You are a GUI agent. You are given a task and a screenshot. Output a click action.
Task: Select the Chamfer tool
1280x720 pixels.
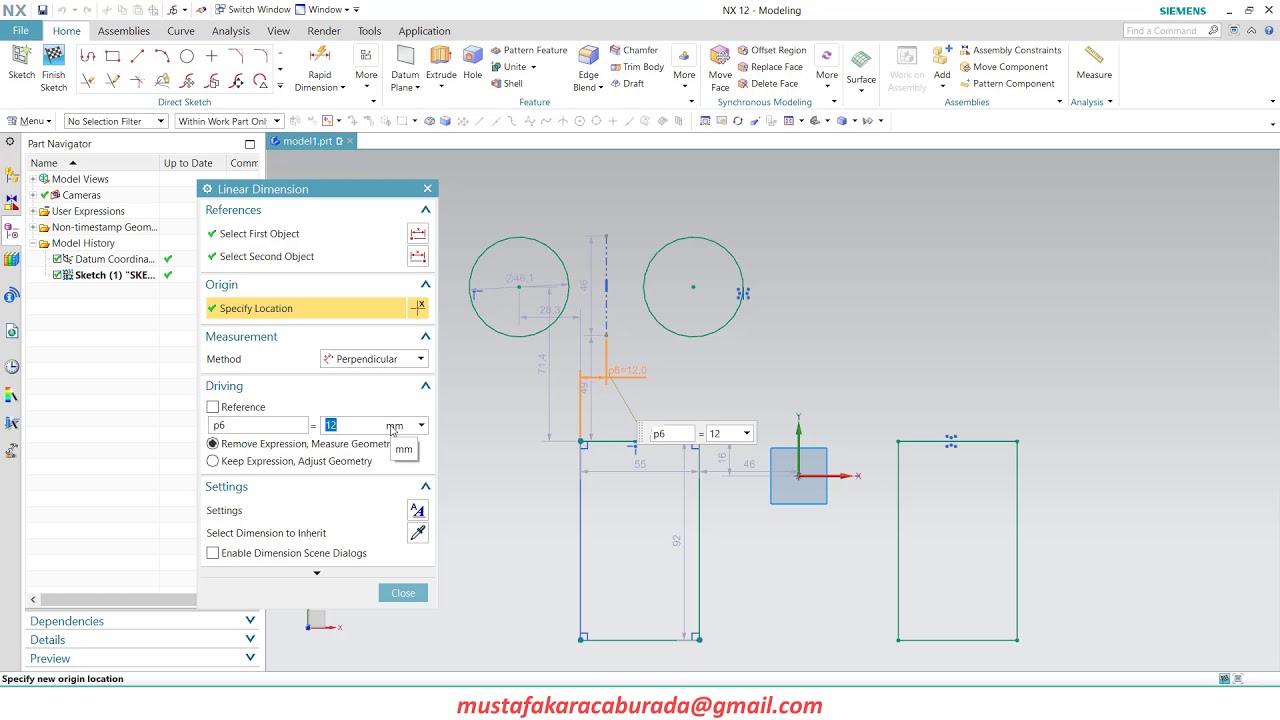point(632,50)
